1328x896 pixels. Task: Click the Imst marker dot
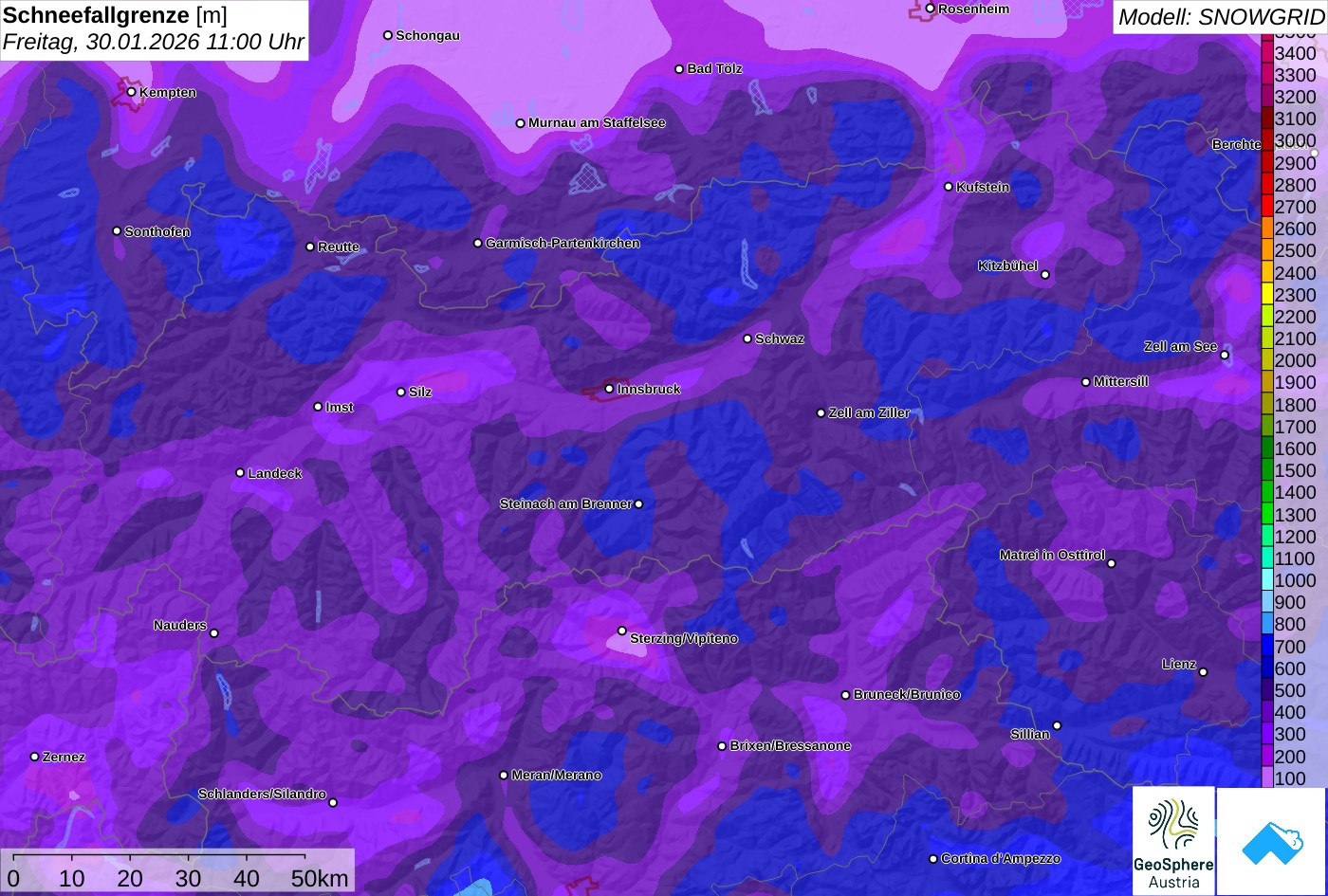318,407
